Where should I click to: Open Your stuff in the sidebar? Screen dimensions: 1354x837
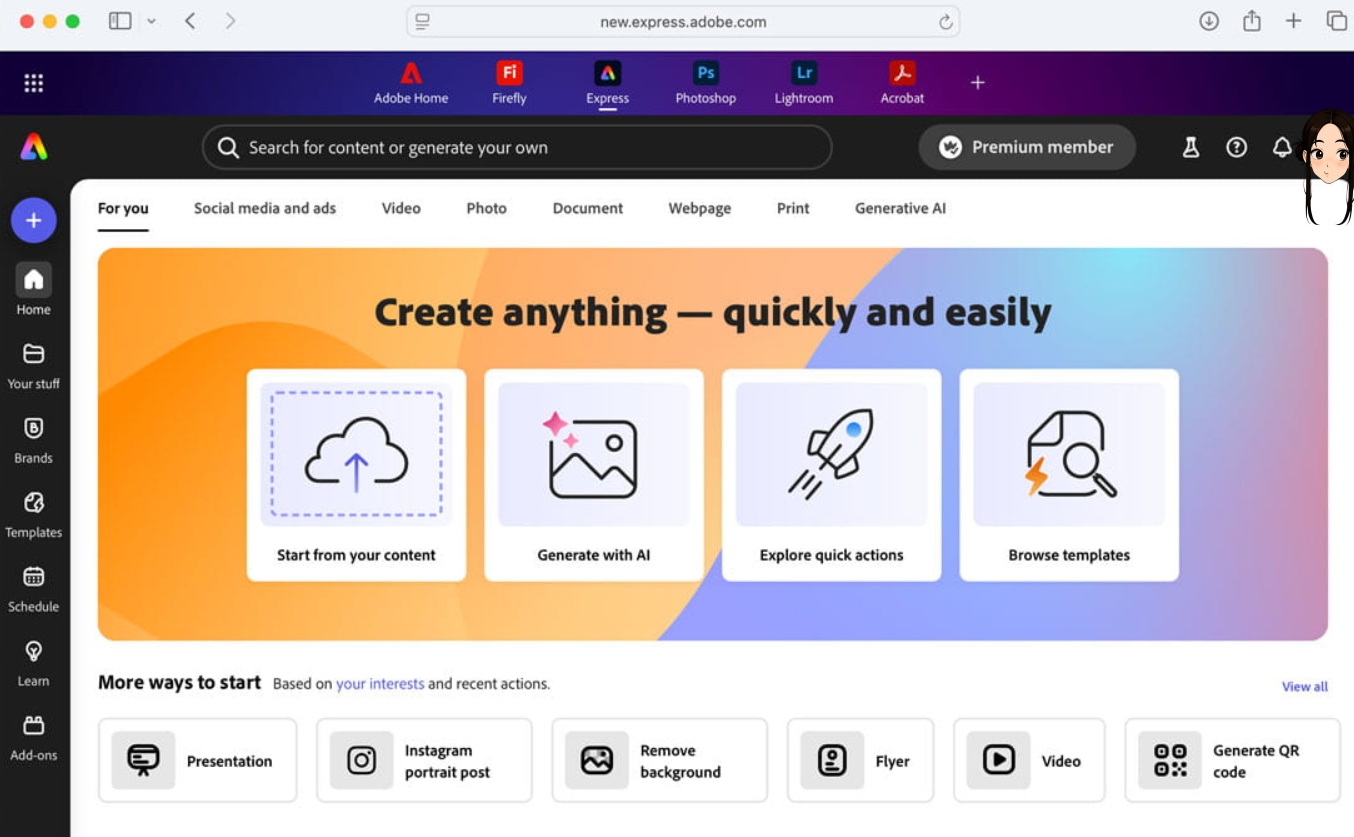click(33, 365)
